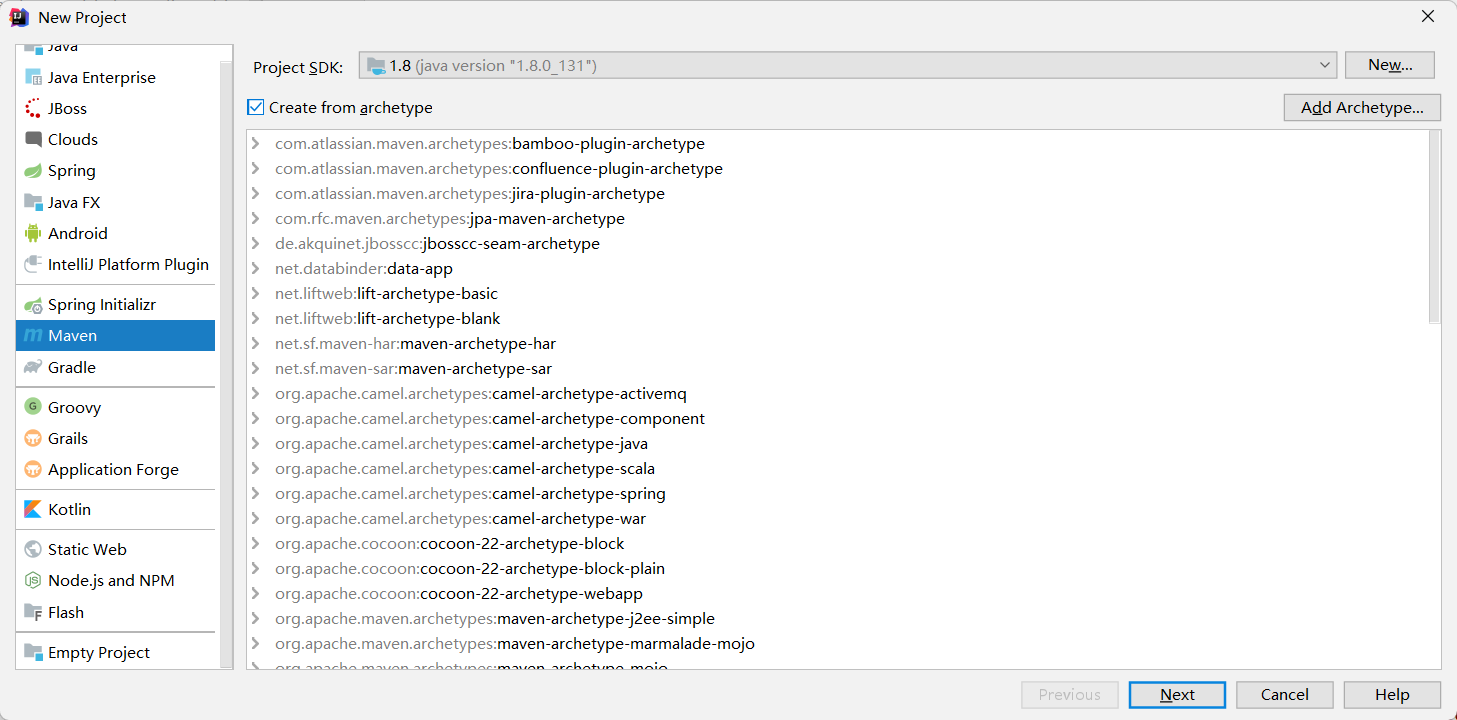Click the IntelliJ Platform Plugin icon

33,264
